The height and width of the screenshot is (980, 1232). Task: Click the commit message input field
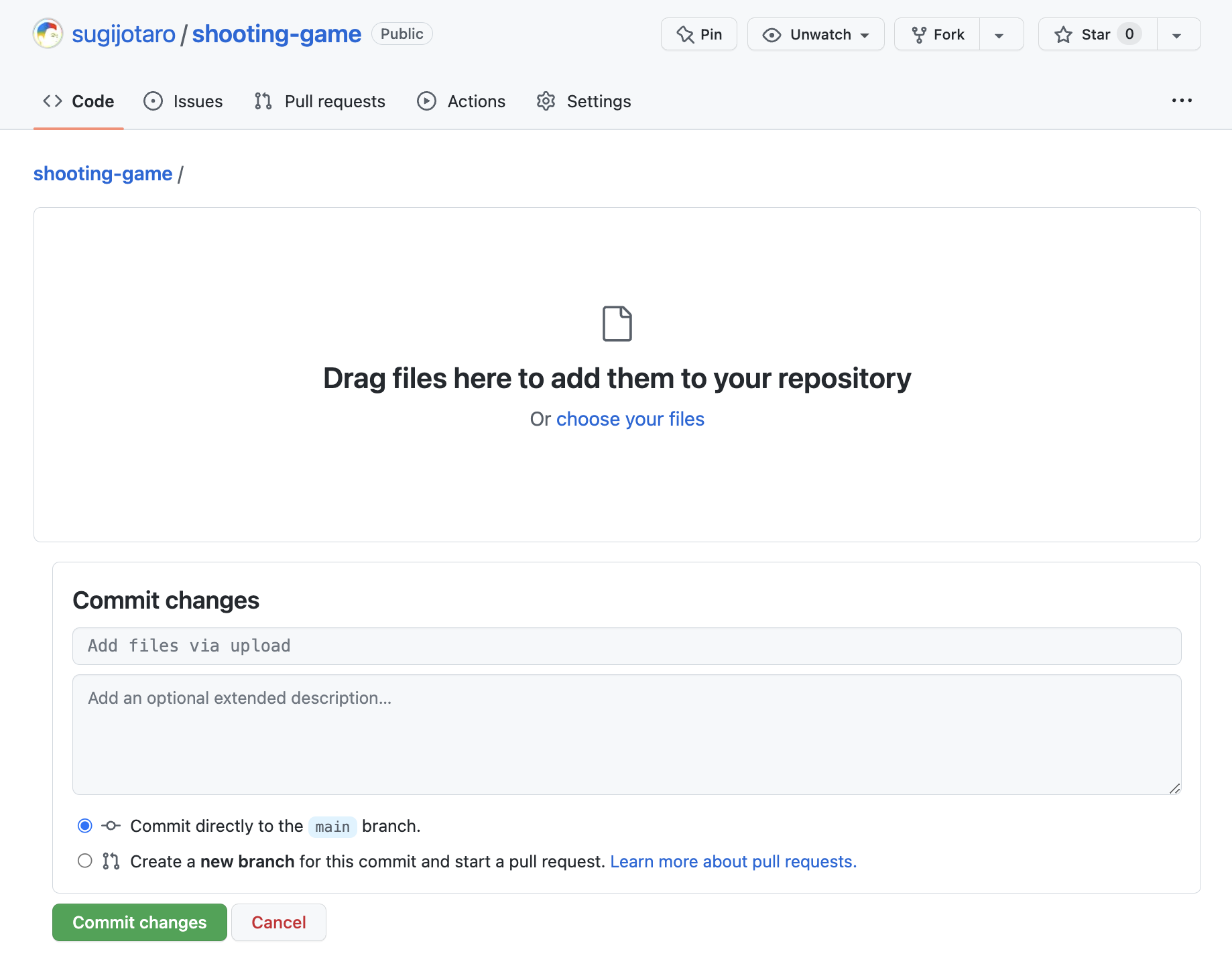click(626, 646)
